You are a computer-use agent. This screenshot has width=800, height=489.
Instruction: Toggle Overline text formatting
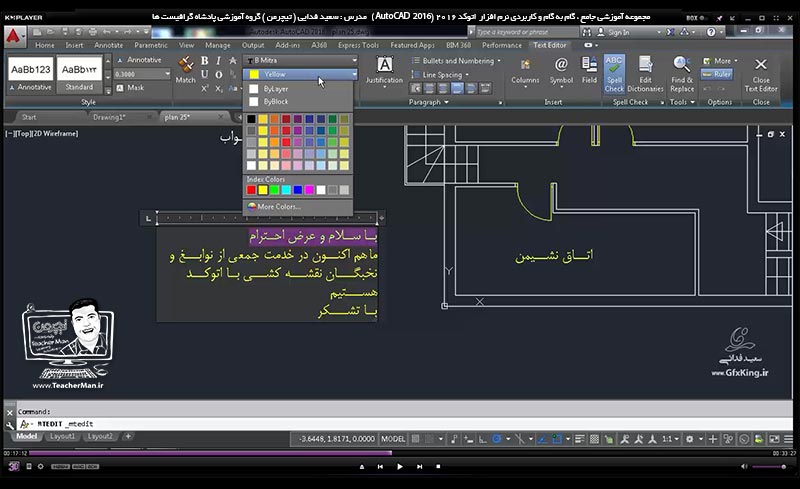click(x=218, y=75)
